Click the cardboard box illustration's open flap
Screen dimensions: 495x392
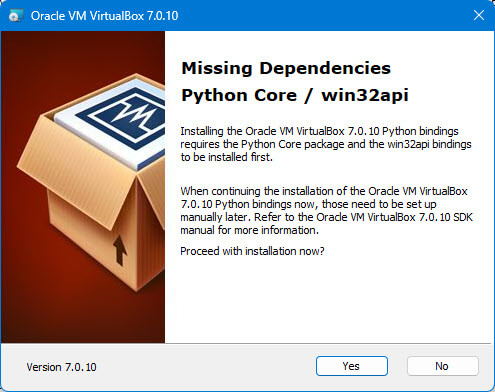point(75,173)
